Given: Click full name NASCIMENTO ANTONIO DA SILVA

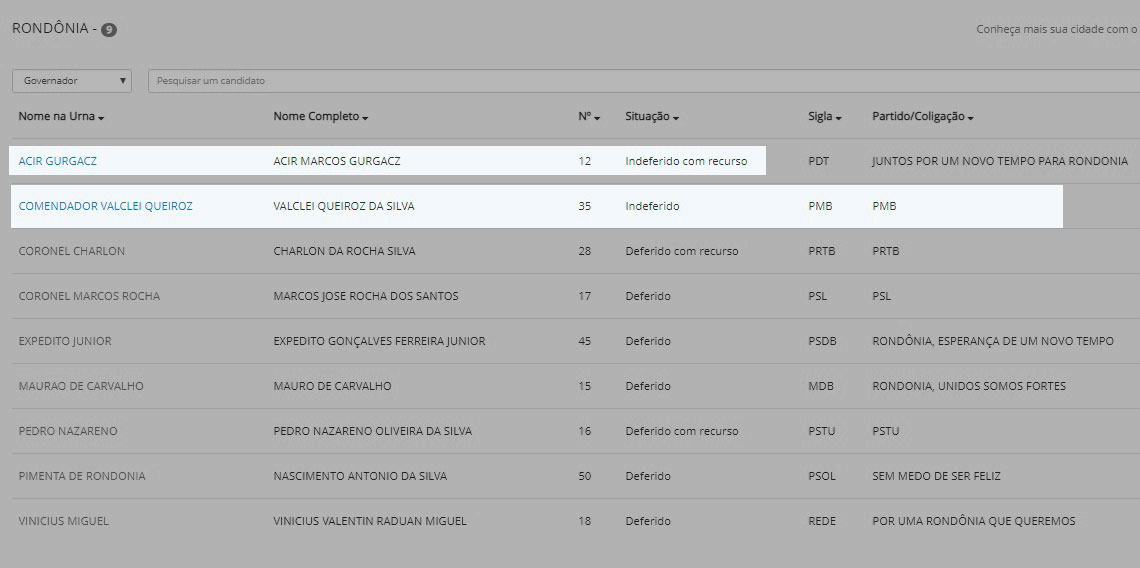Looking at the screenshot, I should pos(360,476).
